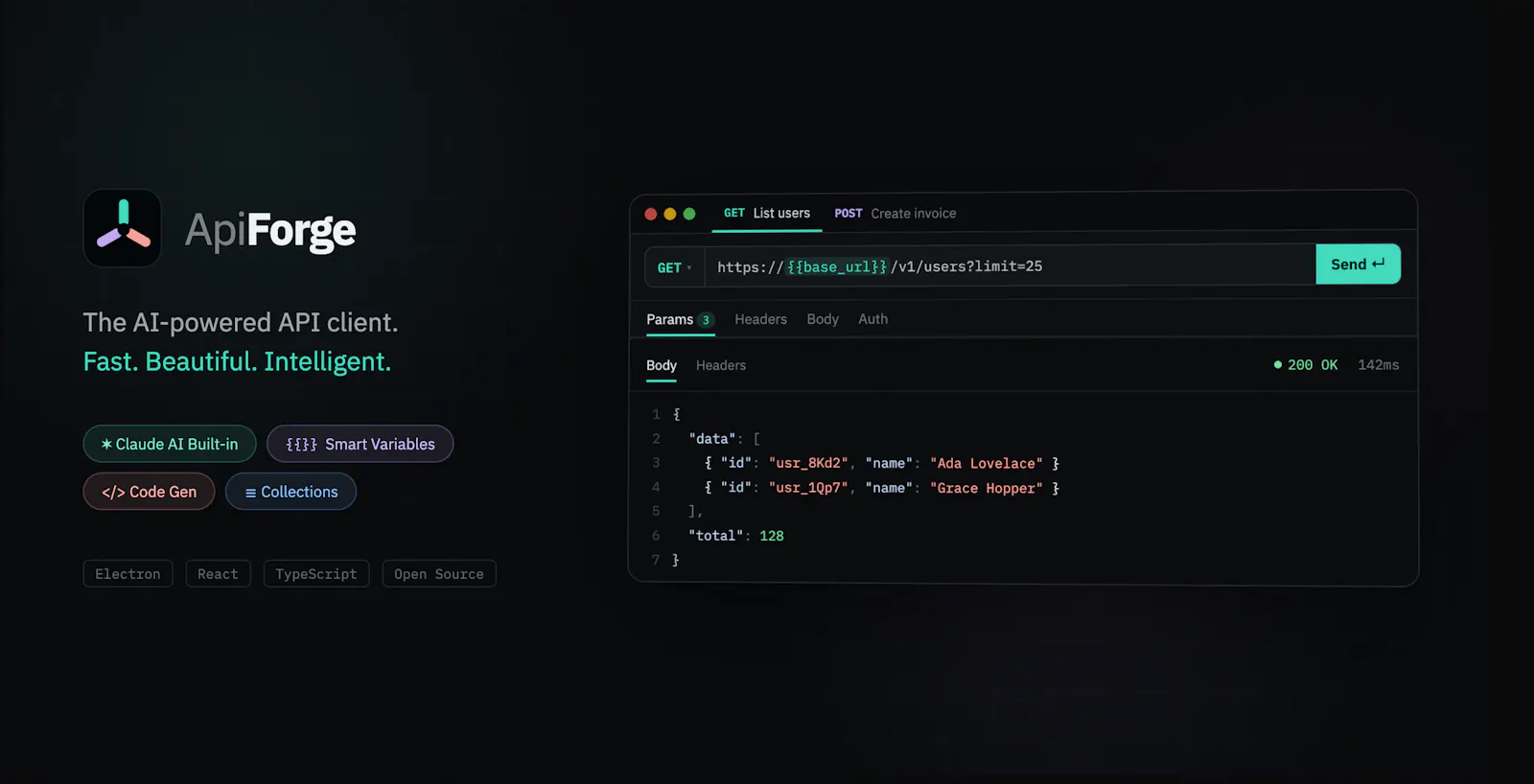1534x784 pixels.
Task: Click the Params count badge showing 3
Action: [706, 320]
